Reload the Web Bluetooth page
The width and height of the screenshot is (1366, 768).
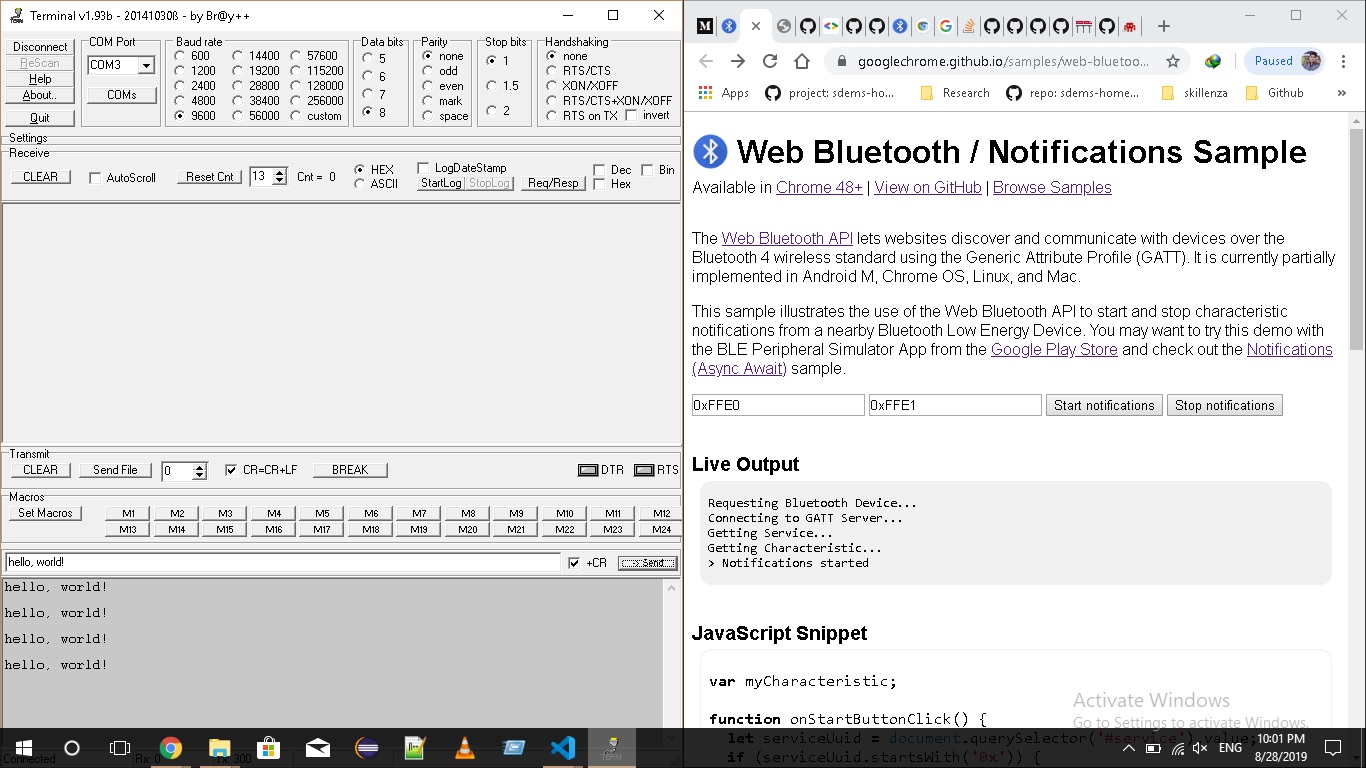(770, 61)
